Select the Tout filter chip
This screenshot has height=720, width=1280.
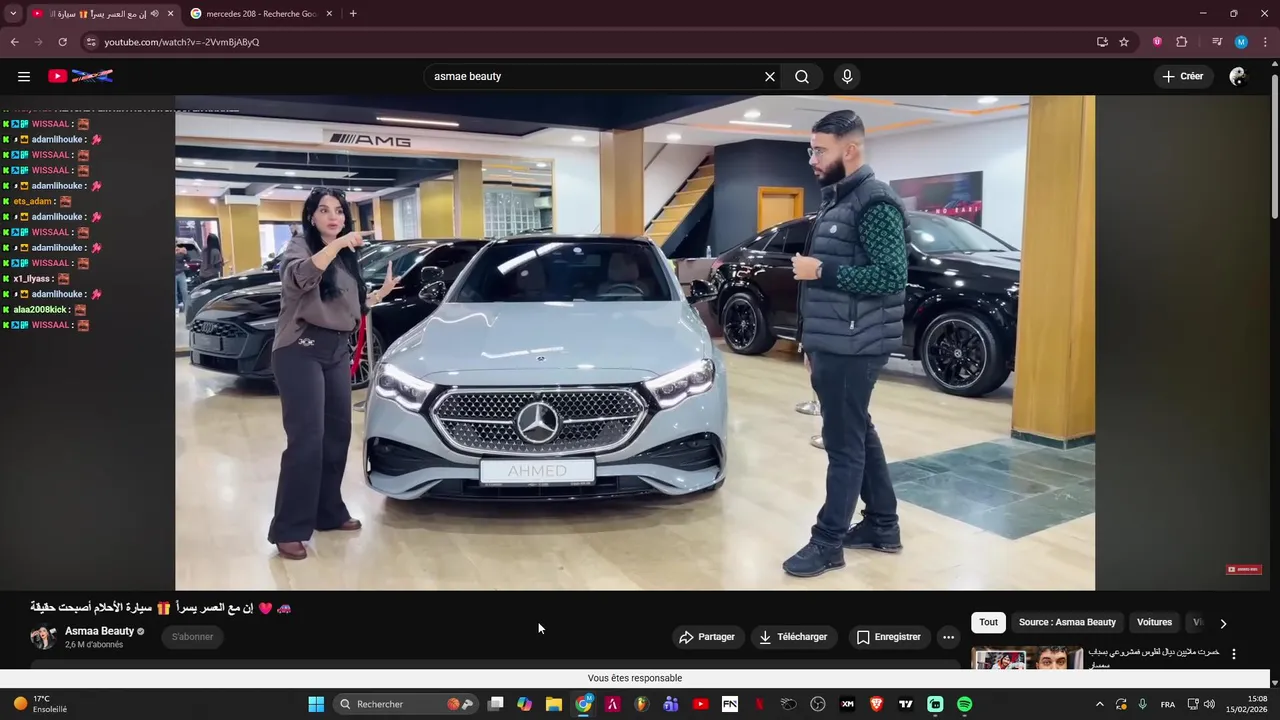click(988, 622)
